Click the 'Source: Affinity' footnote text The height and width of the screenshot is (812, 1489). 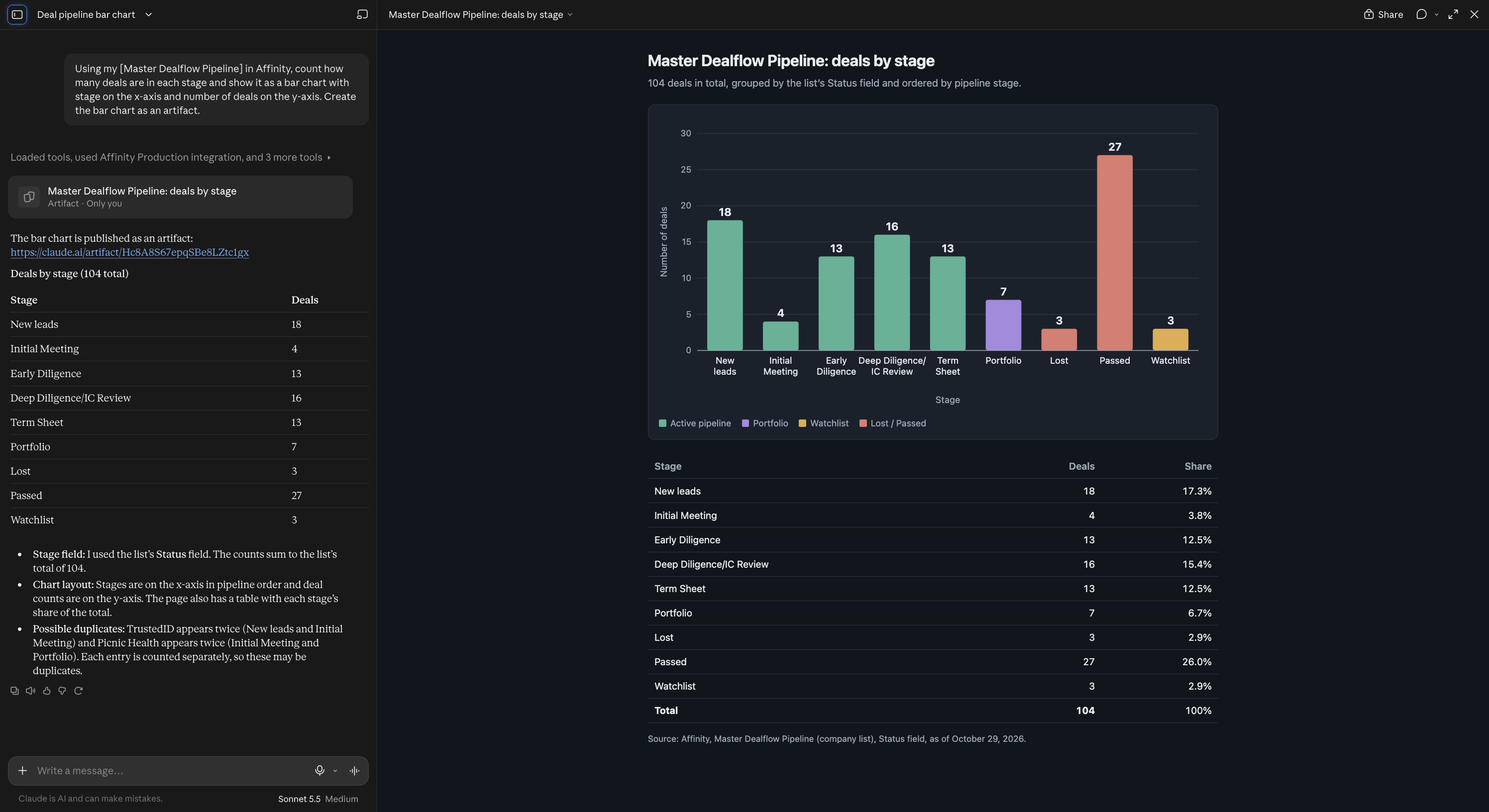837,739
